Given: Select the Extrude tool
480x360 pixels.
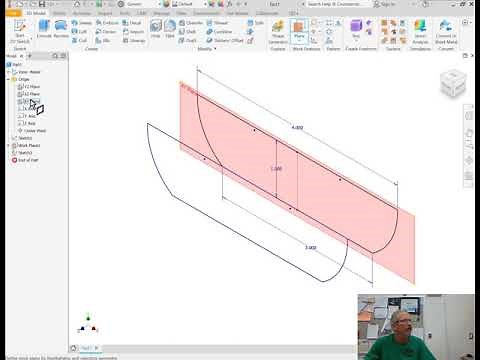Looking at the screenshot, I should pos(44,29).
